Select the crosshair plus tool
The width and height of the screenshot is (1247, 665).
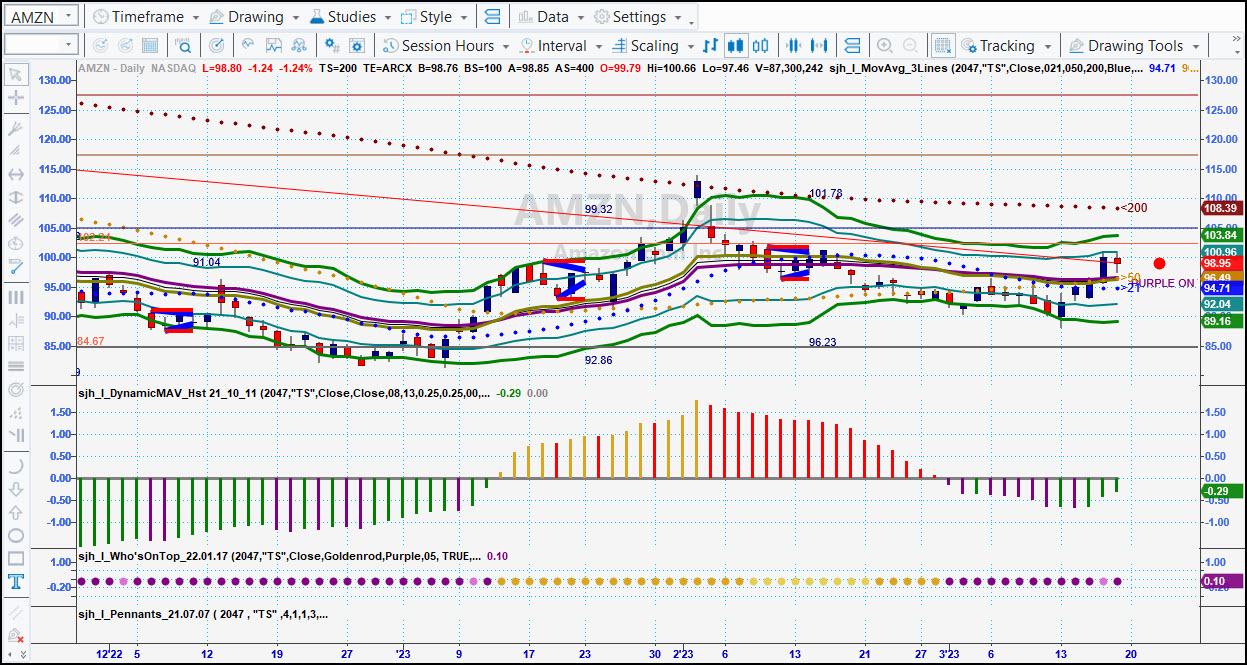(15, 98)
